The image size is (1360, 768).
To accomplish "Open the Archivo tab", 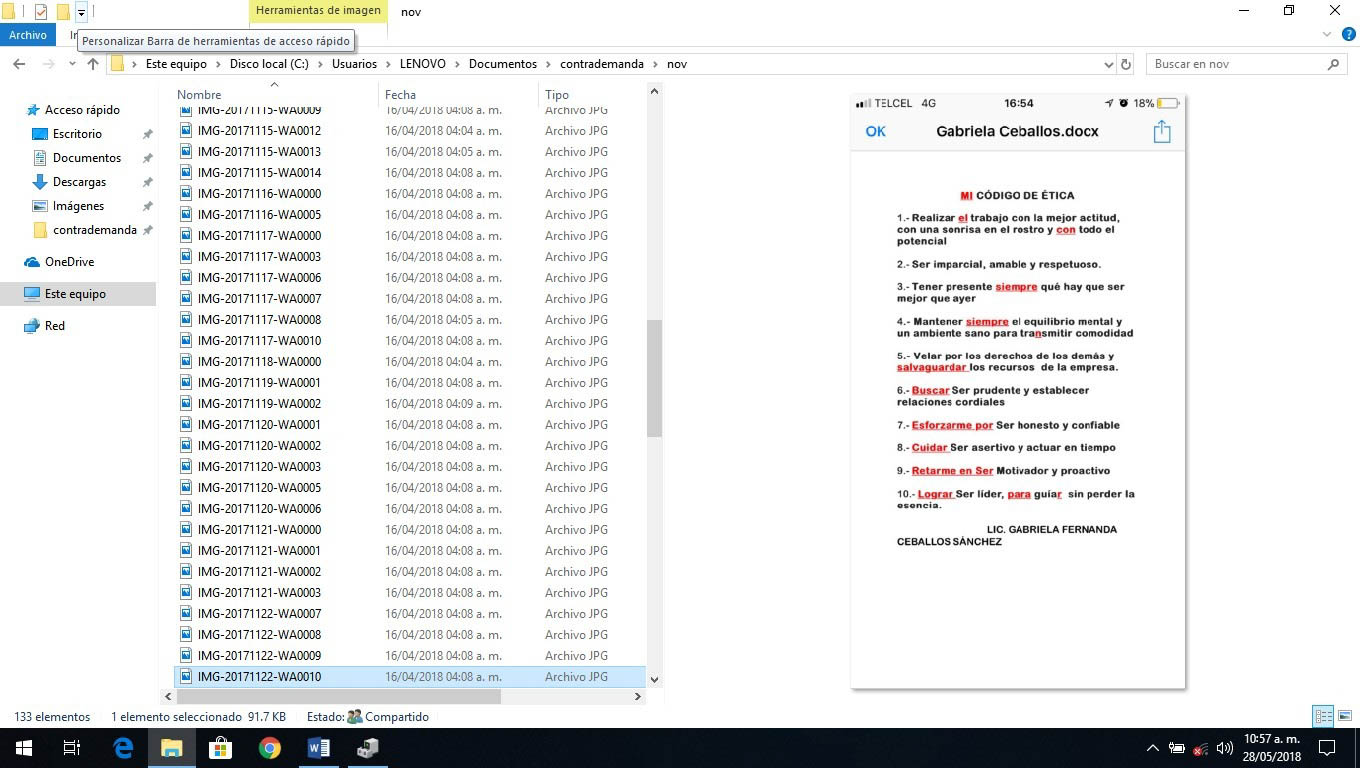I will click(28, 35).
